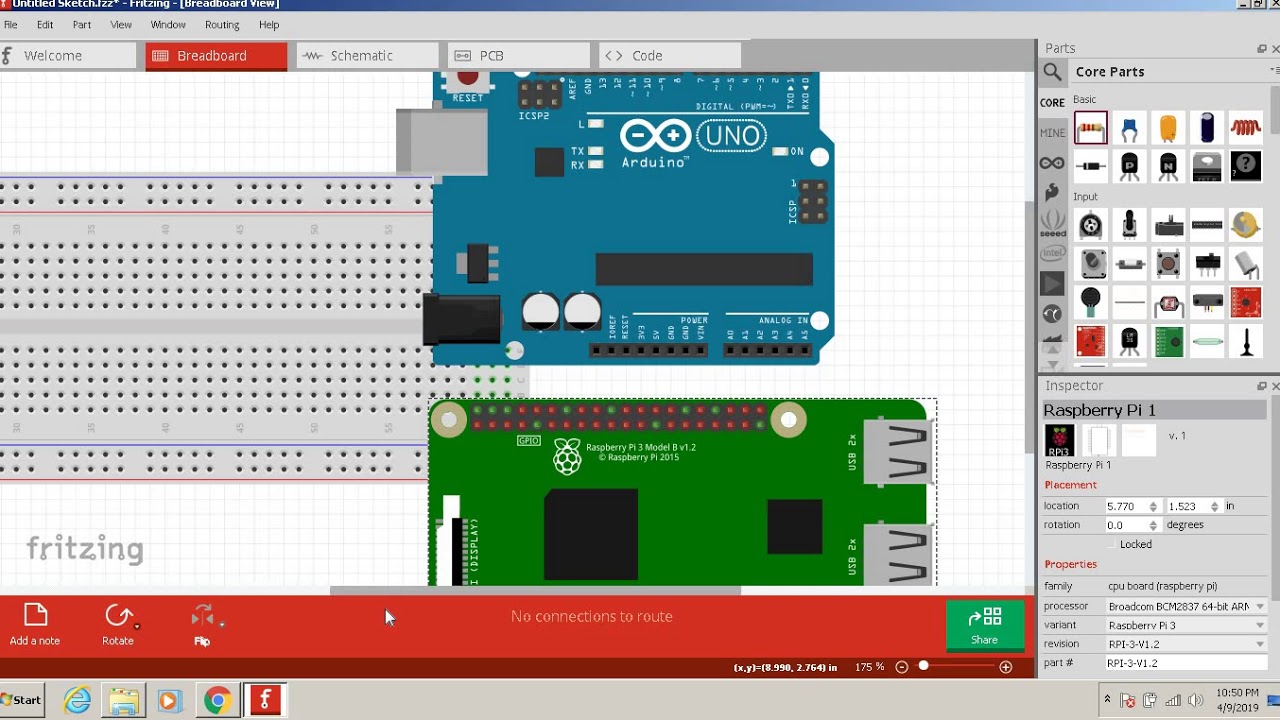Open the File menu

[10, 24]
